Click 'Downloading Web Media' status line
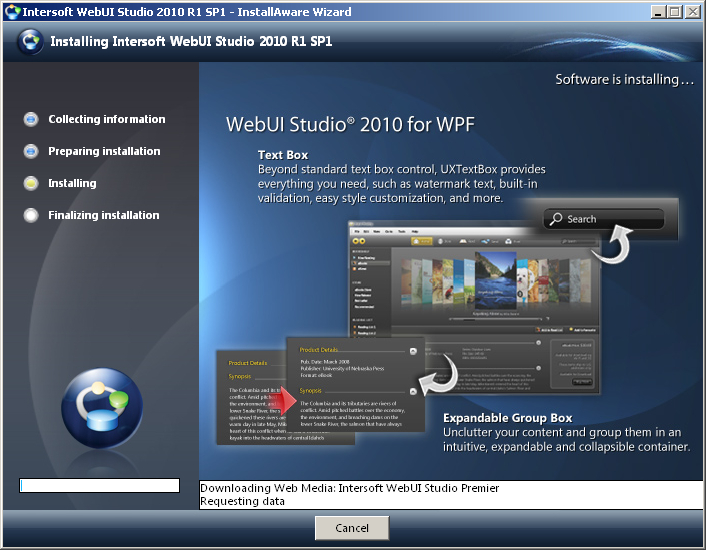The image size is (706, 550). [x=349, y=488]
